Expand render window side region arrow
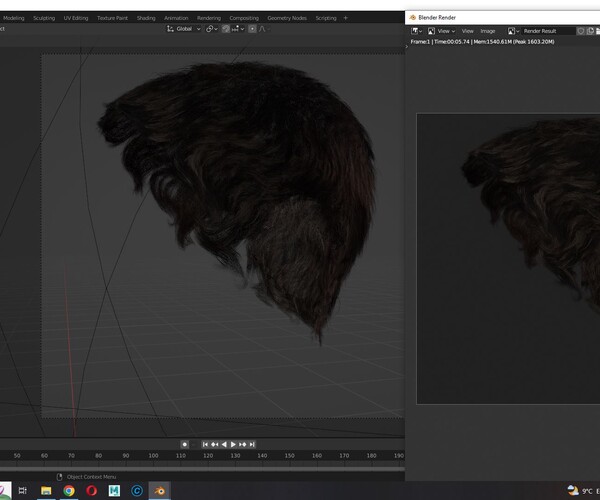Image resolution: width=600 pixels, height=500 pixels. click(x=407, y=47)
